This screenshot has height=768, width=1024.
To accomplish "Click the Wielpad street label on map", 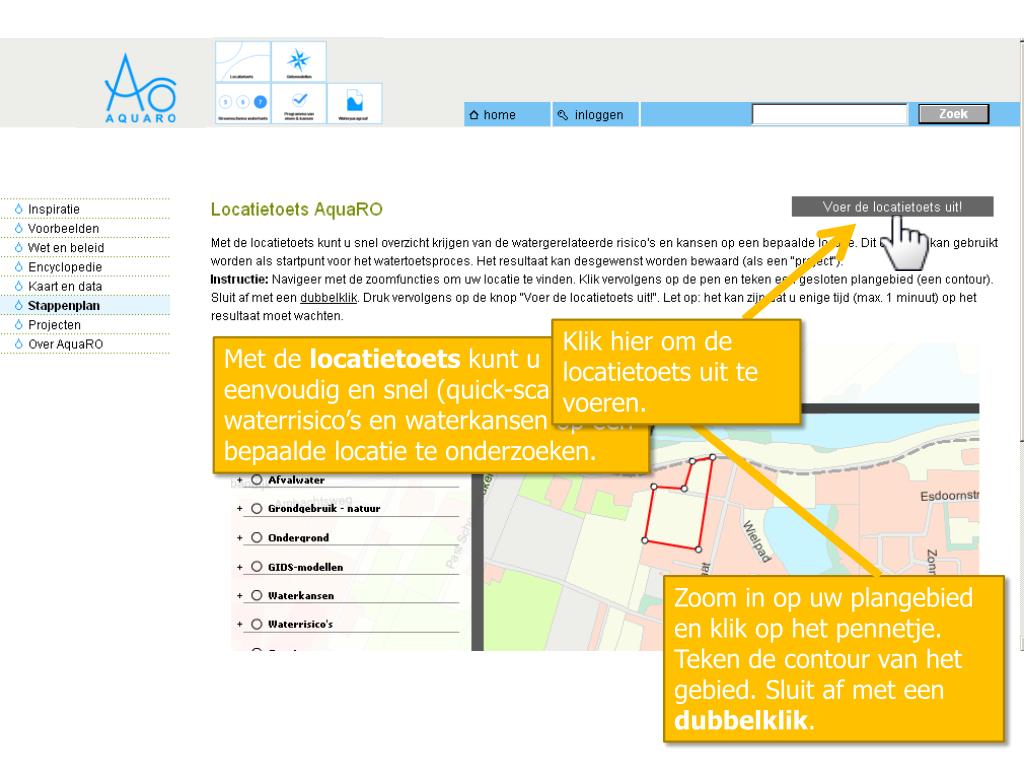I will click(758, 541).
